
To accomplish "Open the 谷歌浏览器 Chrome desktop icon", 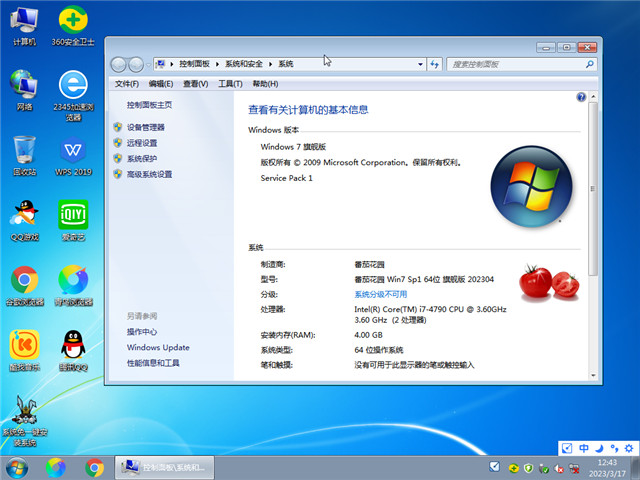I will click(24, 285).
